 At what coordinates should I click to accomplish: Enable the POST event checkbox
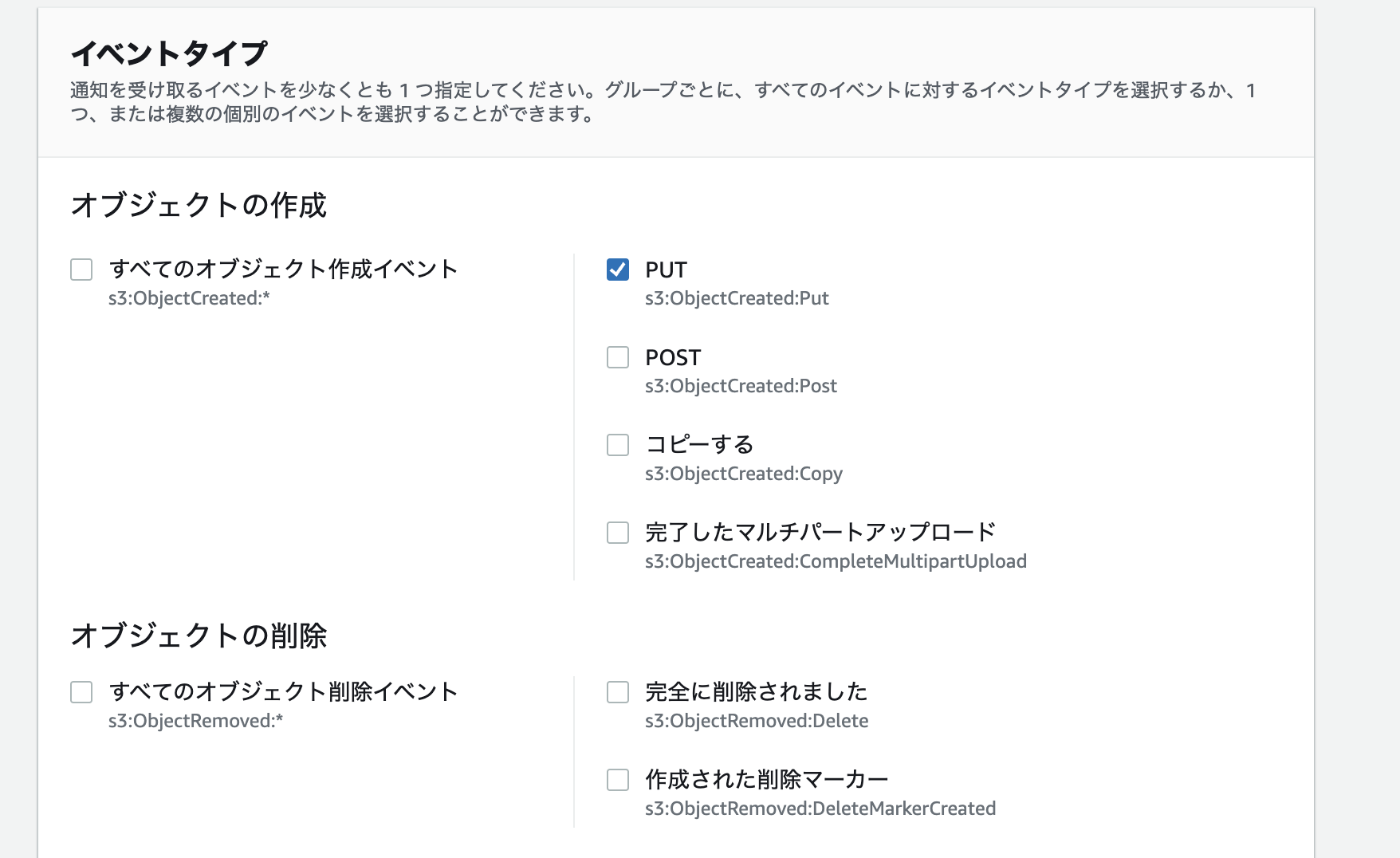pos(617,358)
